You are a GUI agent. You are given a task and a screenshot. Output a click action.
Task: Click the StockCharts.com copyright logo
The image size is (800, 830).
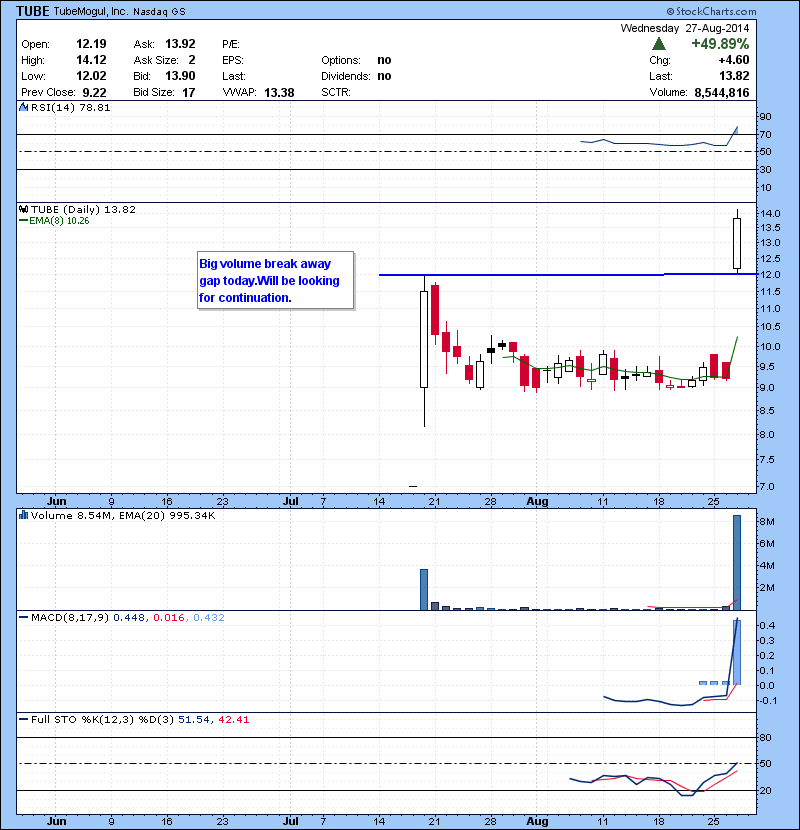pos(711,11)
